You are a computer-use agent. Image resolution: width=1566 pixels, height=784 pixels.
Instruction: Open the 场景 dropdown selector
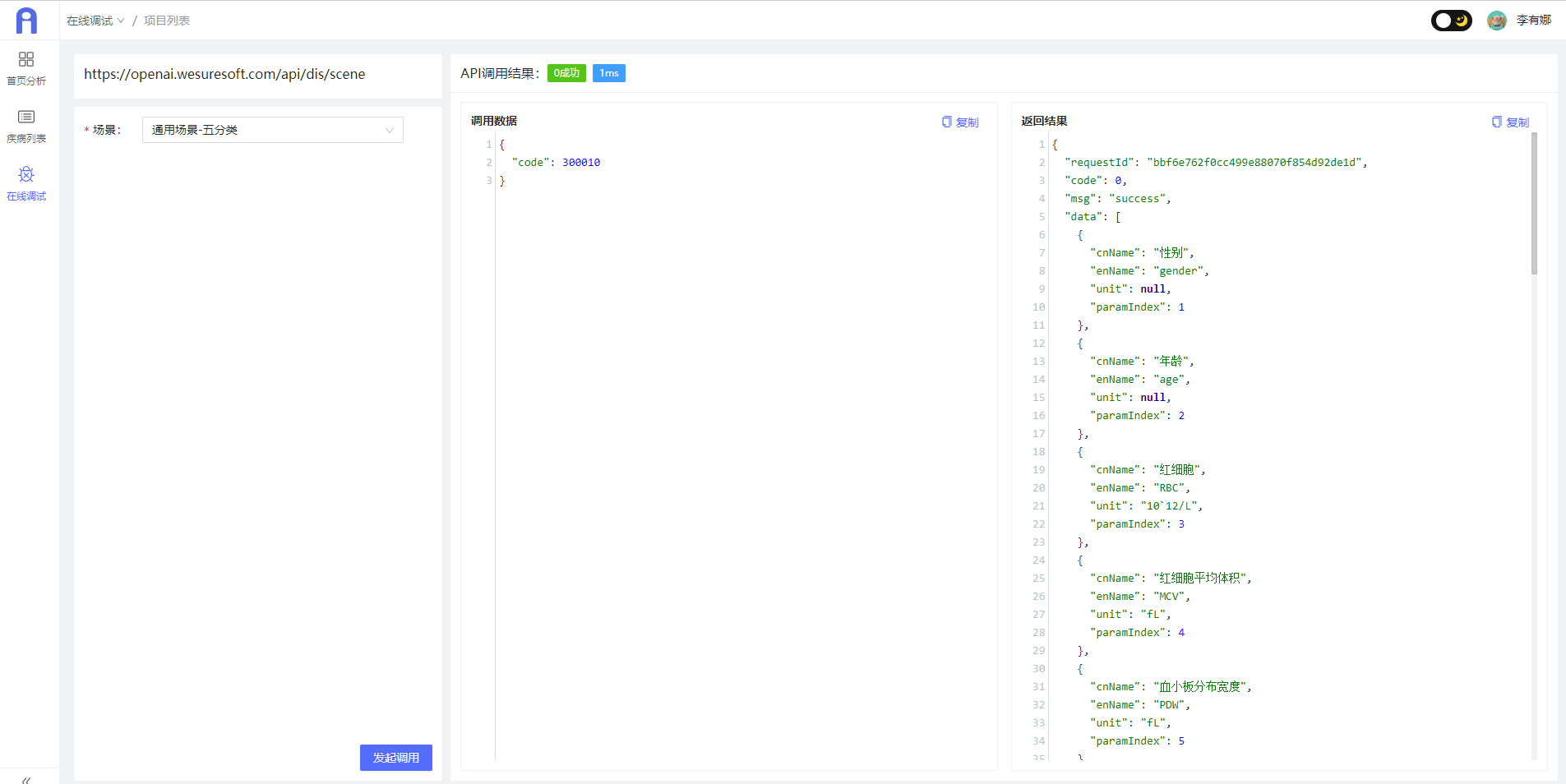pos(272,130)
